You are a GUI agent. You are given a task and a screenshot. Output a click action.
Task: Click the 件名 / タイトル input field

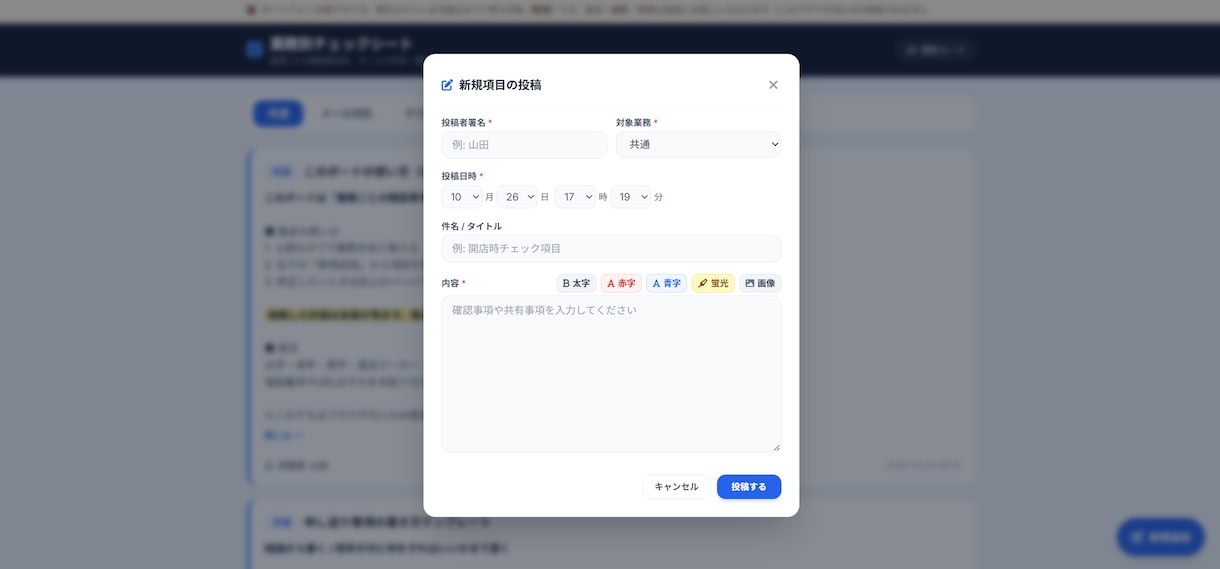click(611, 248)
